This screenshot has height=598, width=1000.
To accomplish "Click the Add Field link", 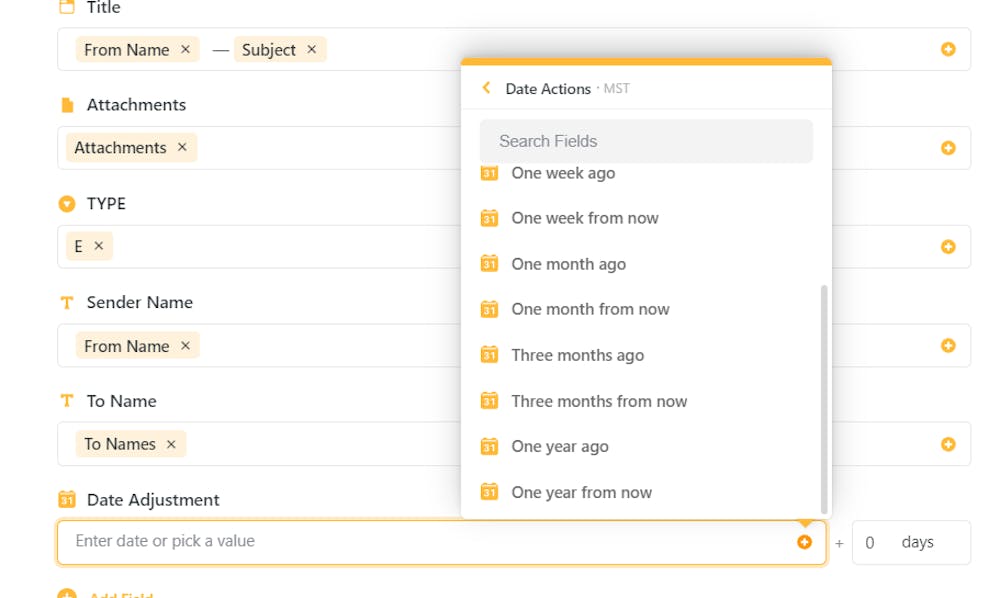I will point(117,593).
